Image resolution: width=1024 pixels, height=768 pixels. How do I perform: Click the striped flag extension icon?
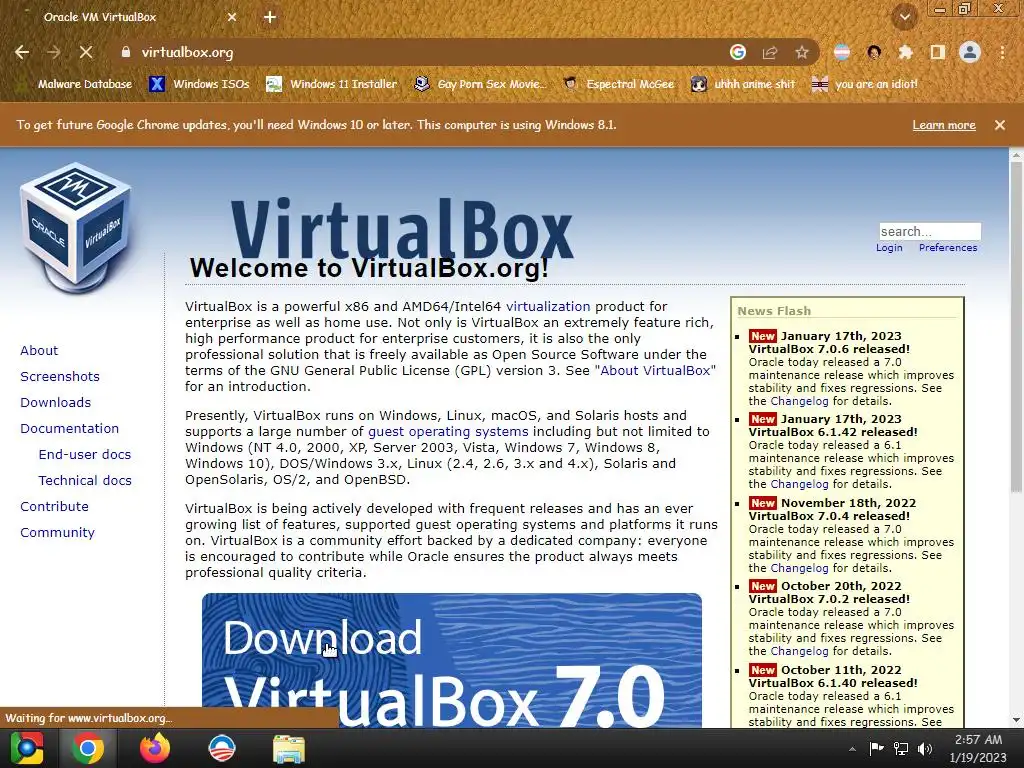[x=842, y=52]
